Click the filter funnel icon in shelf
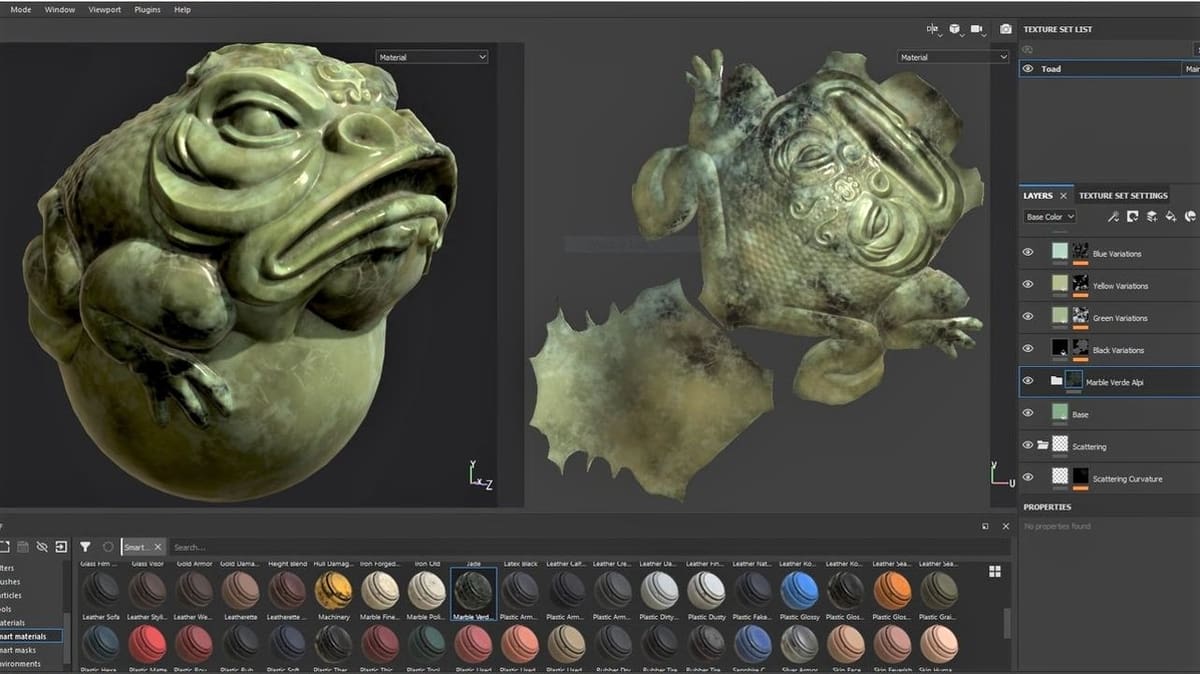1200x674 pixels. tap(85, 547)
